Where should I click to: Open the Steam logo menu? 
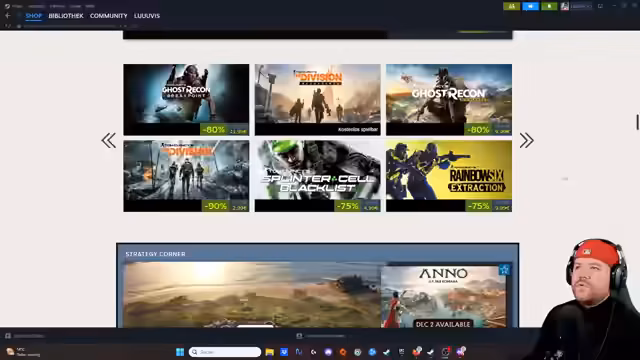7,6
